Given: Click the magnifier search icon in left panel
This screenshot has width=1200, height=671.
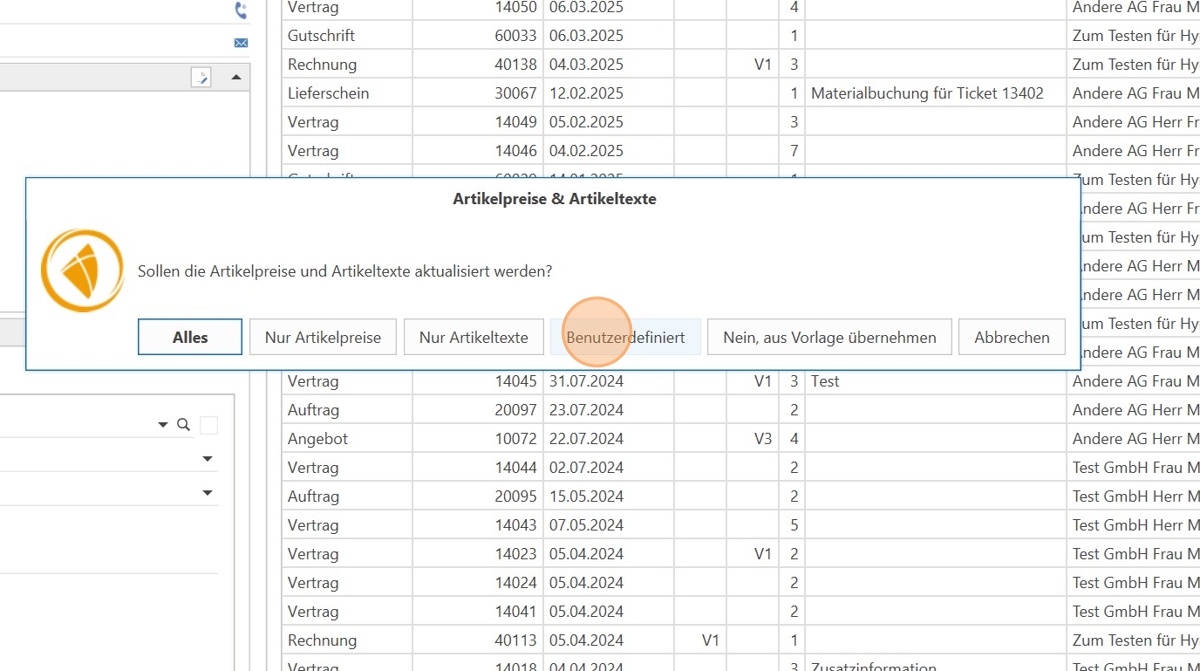Looking at the screenshot, I should 183,425.
